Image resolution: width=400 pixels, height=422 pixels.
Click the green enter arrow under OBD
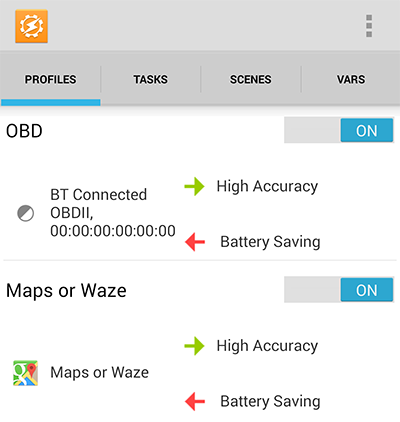coord(195,186)
